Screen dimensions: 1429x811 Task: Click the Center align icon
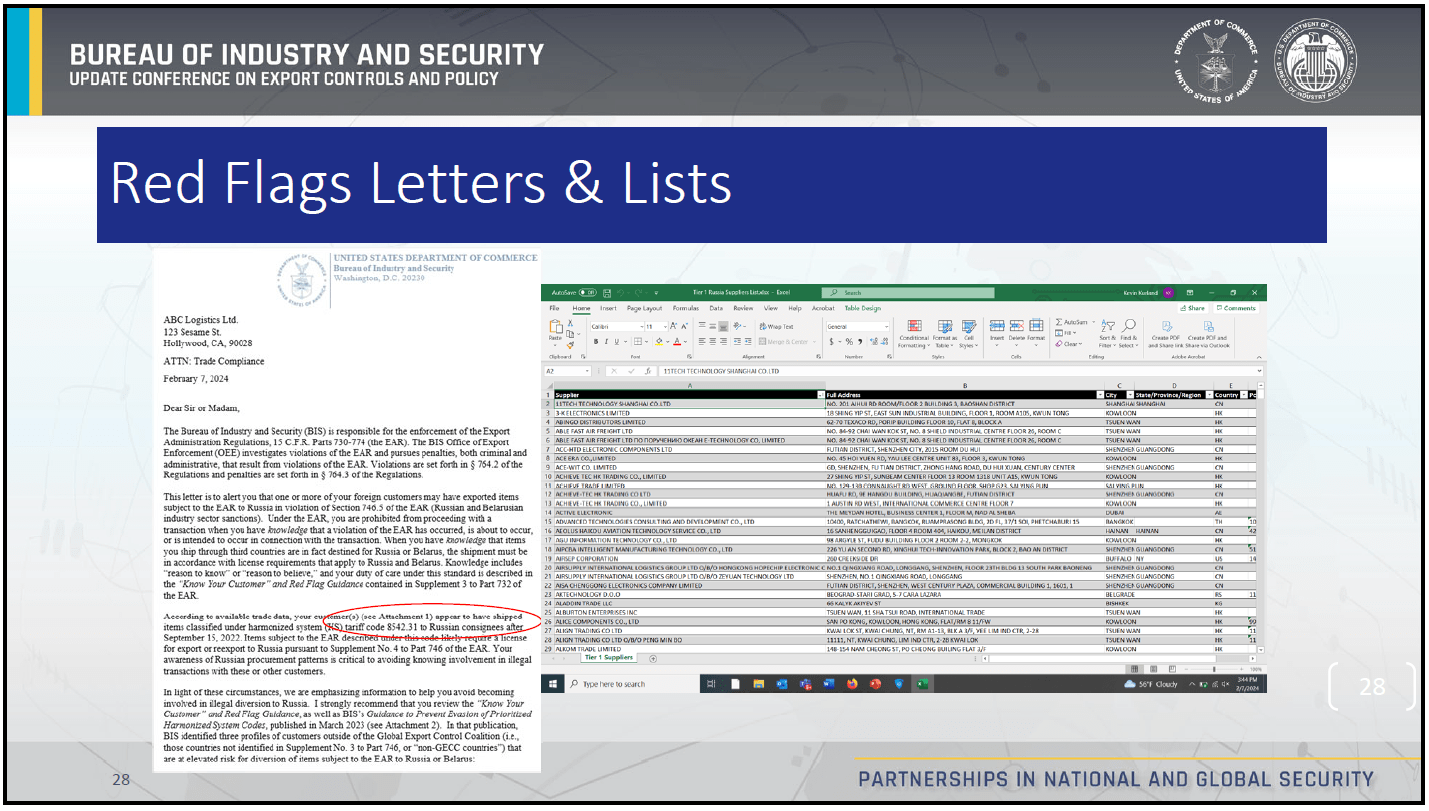(x=712, y=341)
